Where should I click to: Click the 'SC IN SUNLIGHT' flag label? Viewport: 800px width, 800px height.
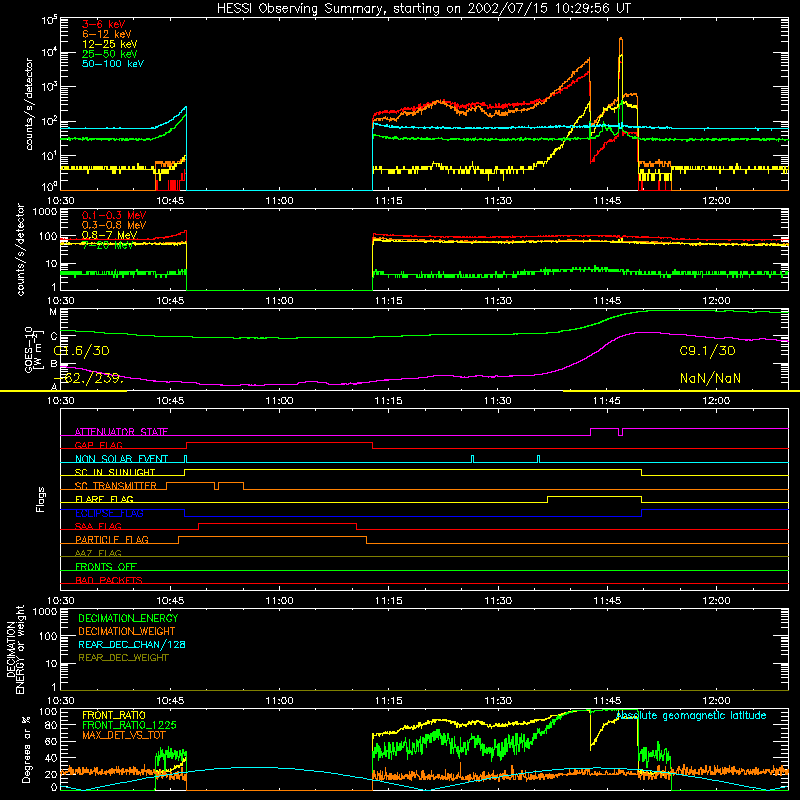tap(115, 472)
